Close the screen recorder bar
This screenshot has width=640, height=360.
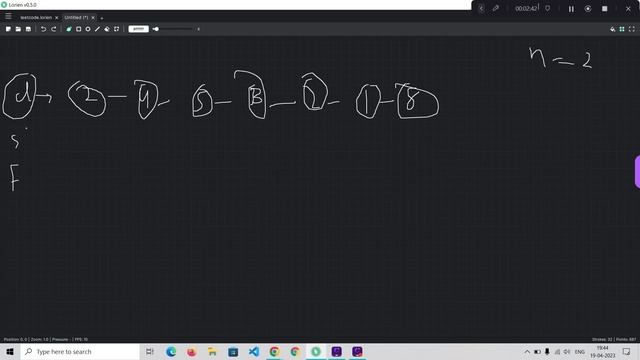tap(628, 9)
